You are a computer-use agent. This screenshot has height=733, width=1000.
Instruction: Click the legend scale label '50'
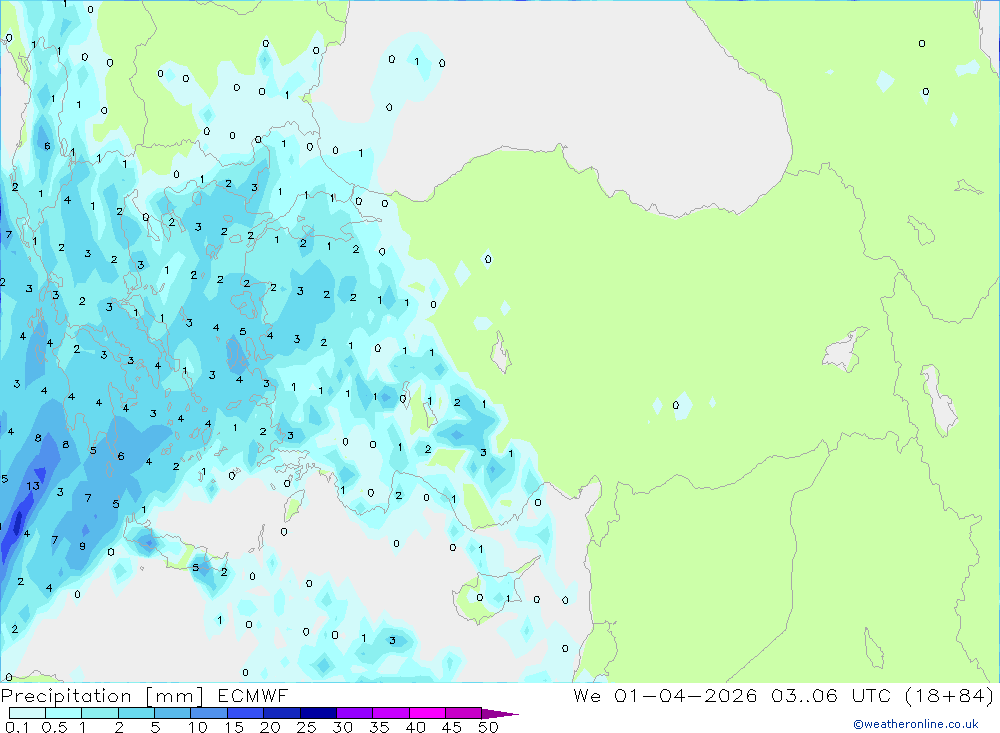(488, 727)
